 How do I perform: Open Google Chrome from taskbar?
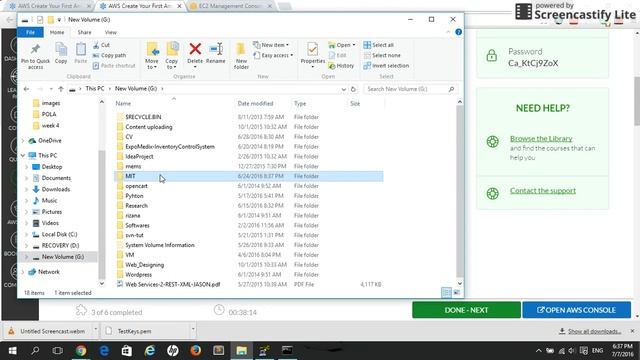pyautogui.click(x=81, y=351)
